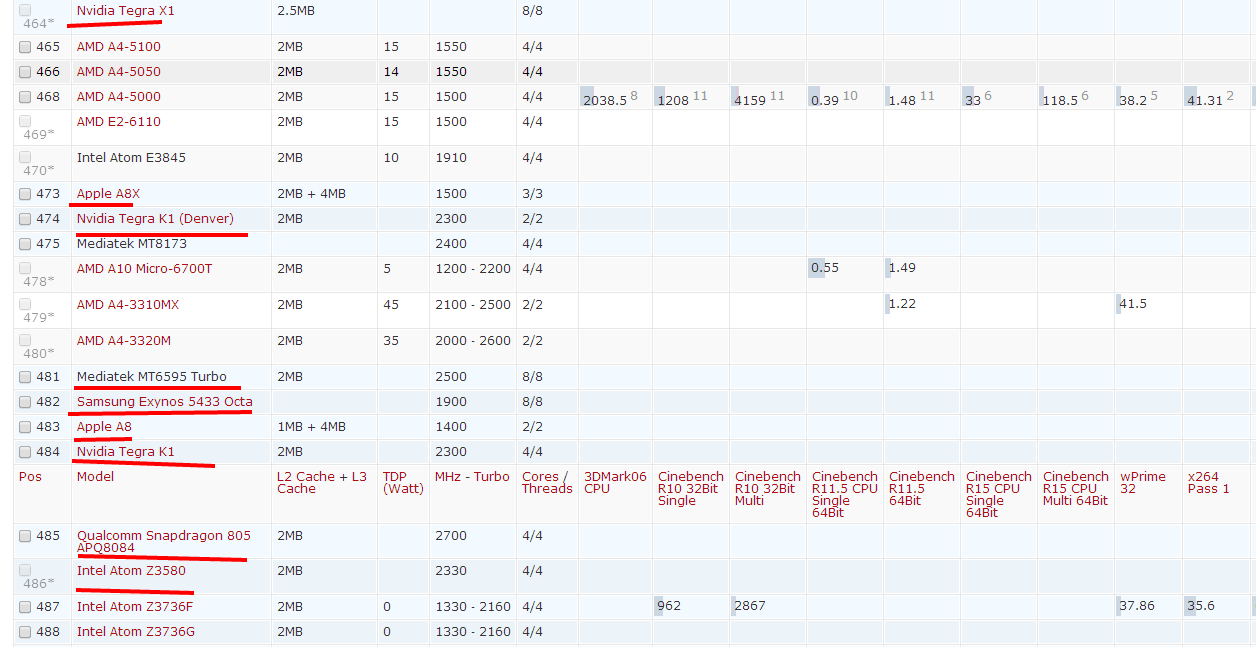This screenshot has width=1256, height=647.
Task: Follow the Intel Atom Z3580 link
Action: click(x=131, y=570)
